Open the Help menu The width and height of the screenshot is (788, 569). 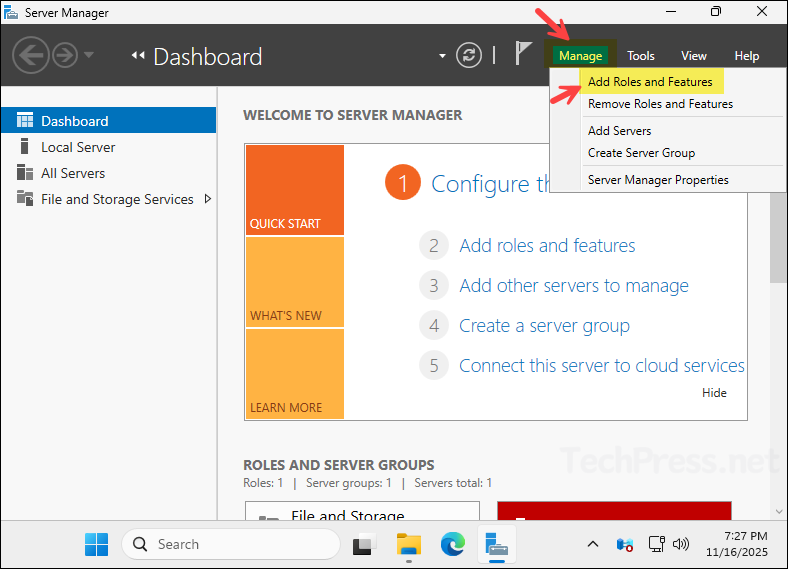tap(747, 56)
